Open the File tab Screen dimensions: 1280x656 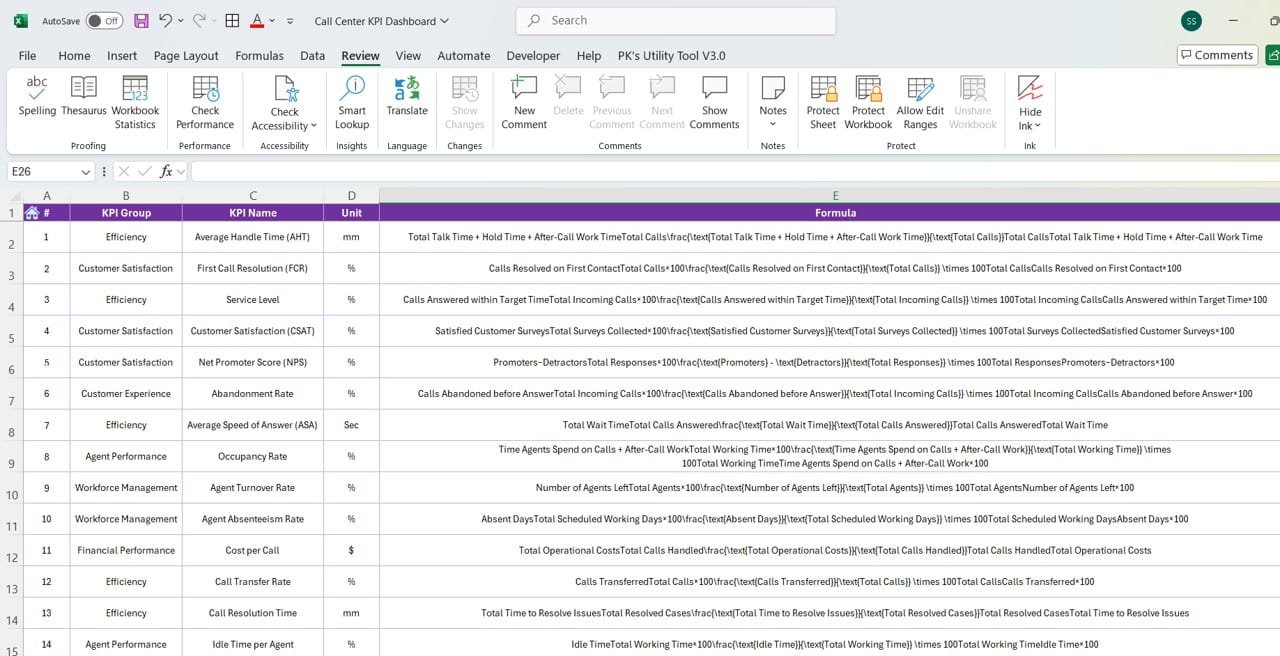coord(27,56)
